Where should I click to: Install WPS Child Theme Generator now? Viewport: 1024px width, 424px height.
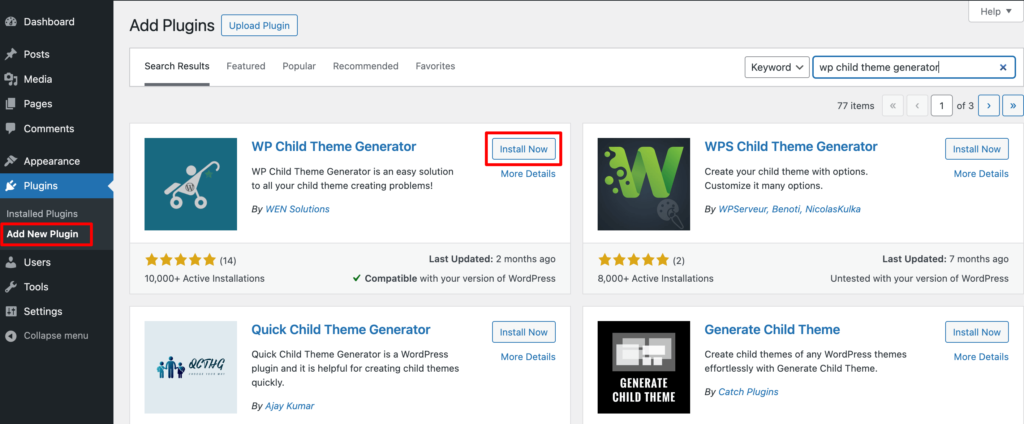click(977, 149)
